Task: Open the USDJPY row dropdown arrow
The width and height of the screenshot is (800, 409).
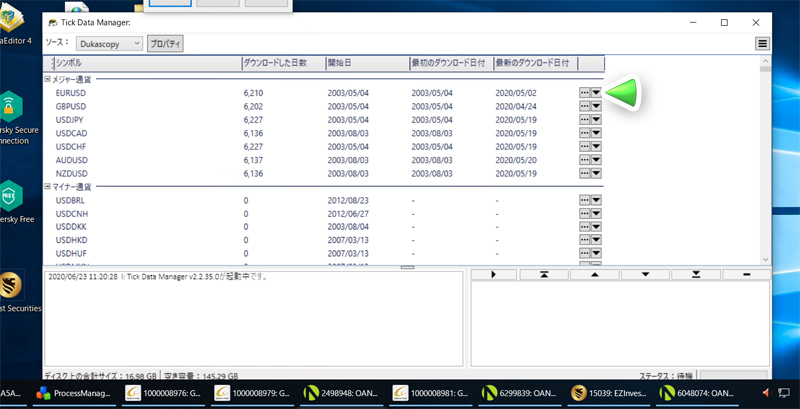Action: (x=596, y=120)
